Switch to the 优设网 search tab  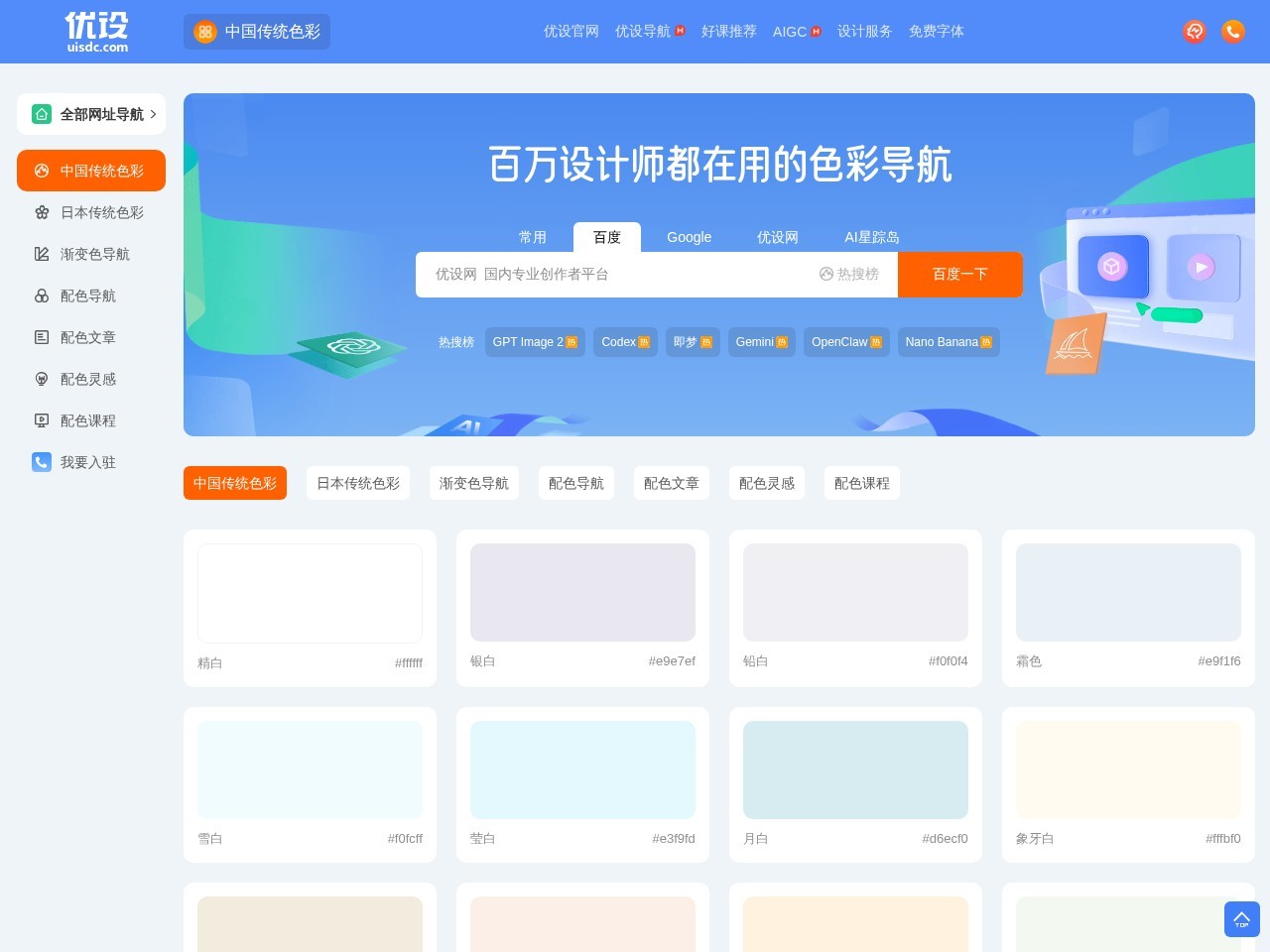tap(778, 237)
